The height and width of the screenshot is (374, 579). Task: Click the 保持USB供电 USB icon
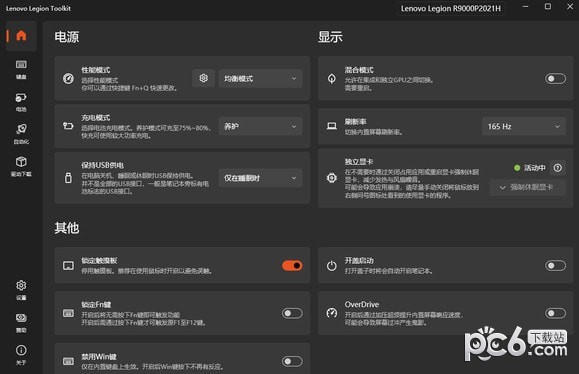point(68,178)
